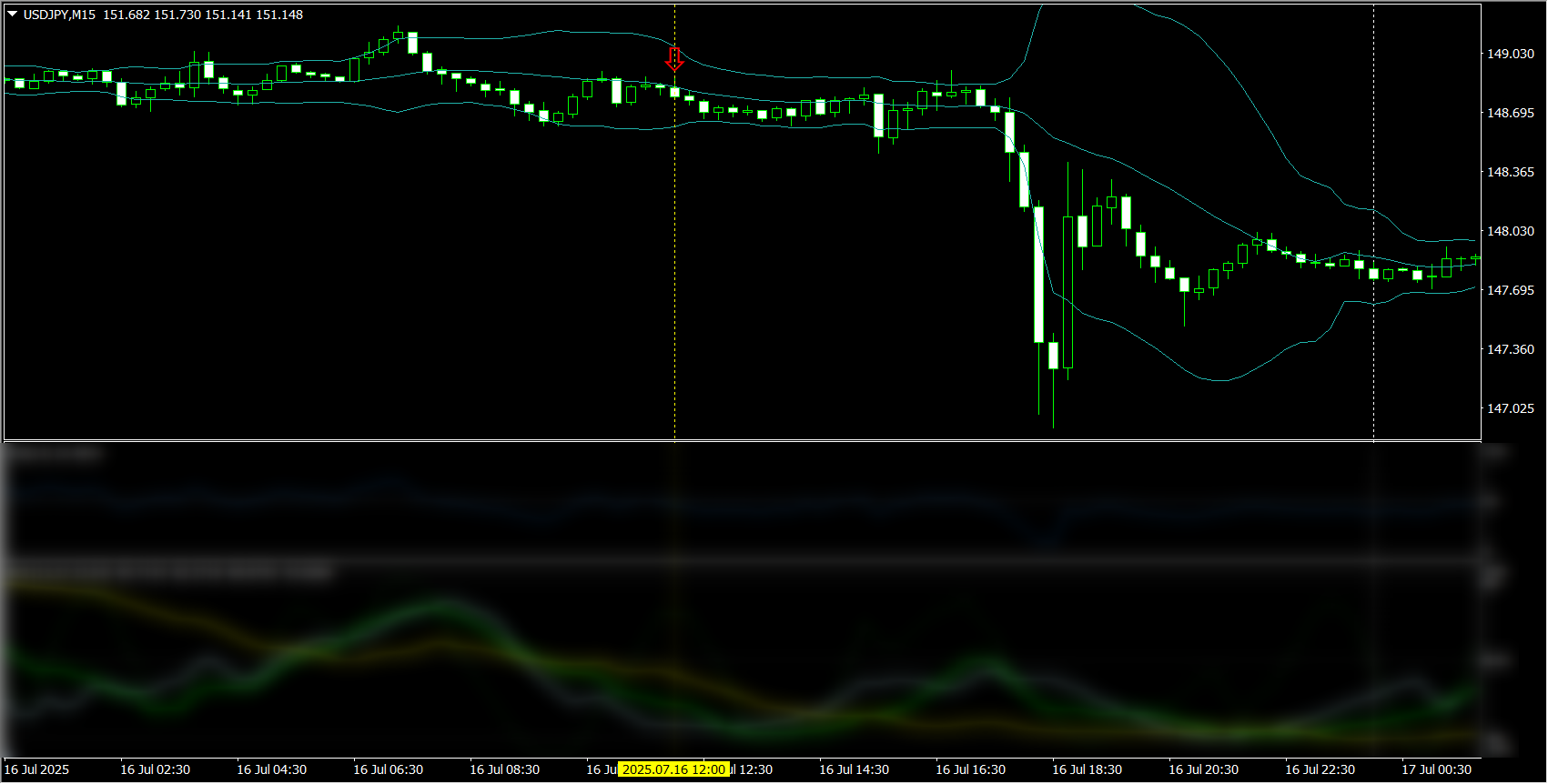Click the 147.695 price scale label

(1510, 290)
